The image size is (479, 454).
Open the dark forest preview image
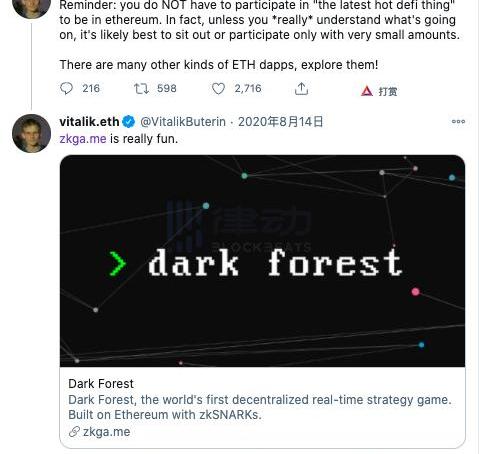262,261
